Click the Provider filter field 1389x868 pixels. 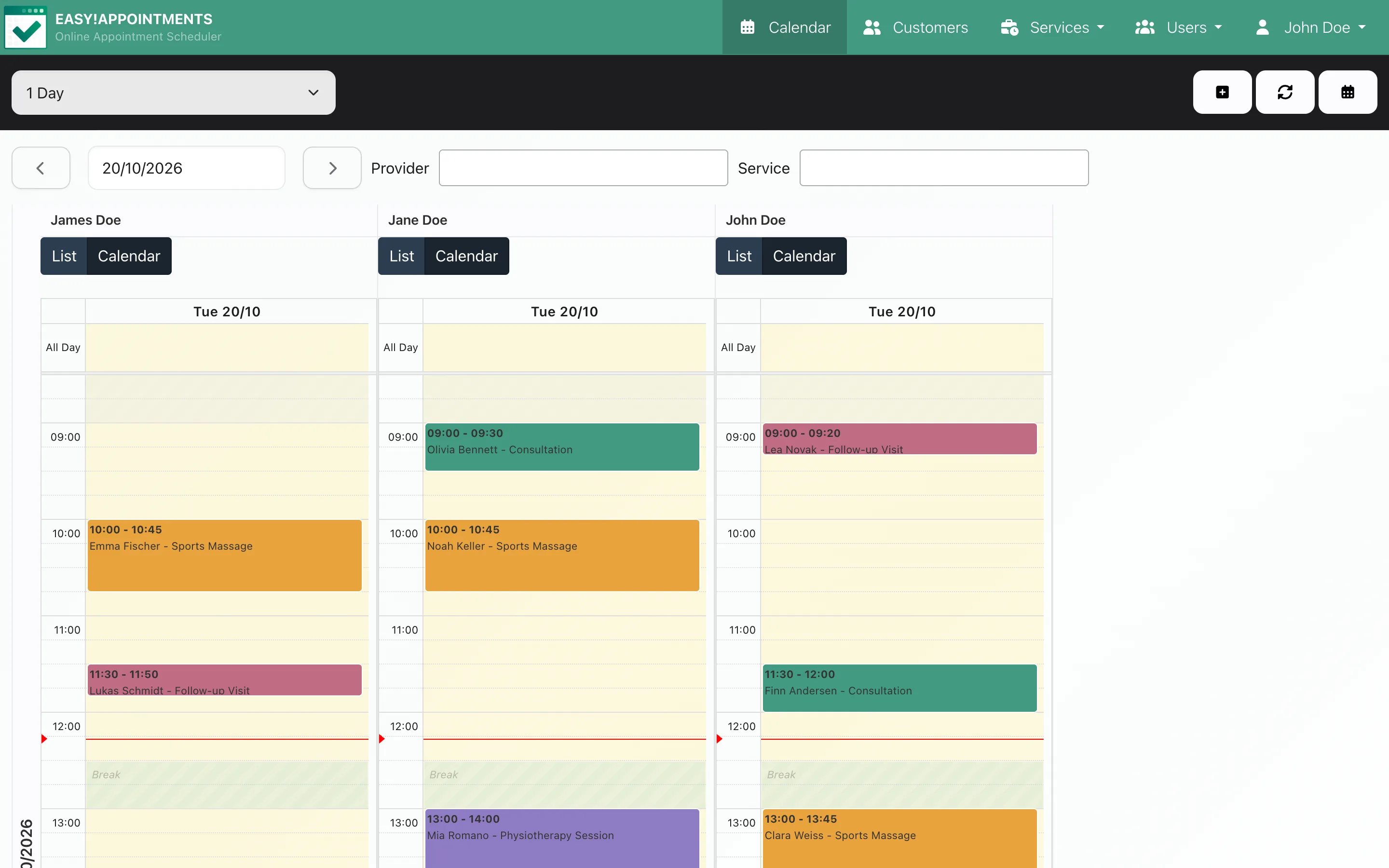pyautogui.click(x=583, y=168)
